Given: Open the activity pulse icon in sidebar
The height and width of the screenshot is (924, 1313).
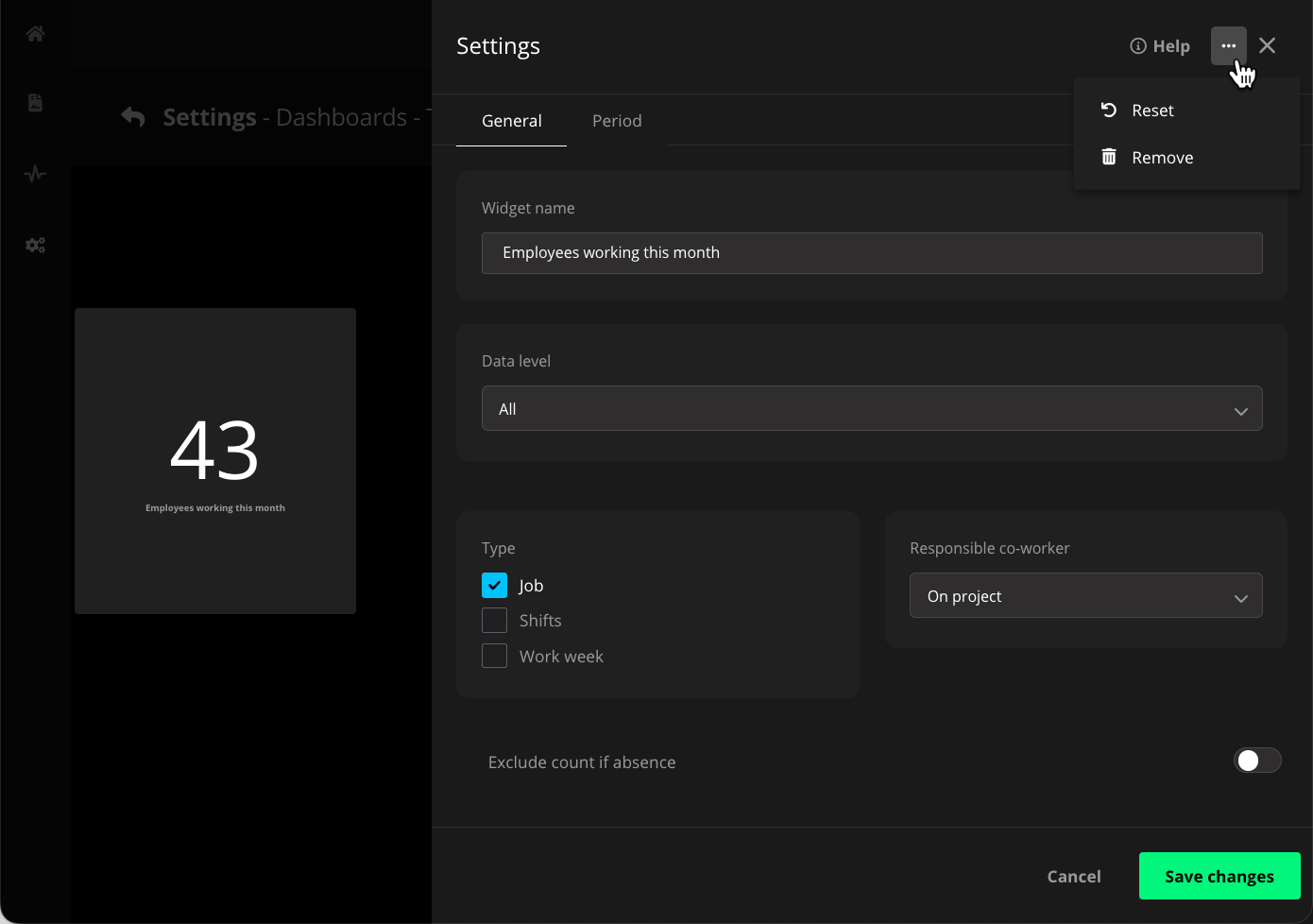Looking at the screenshot, I should click(x=35, y=174).
